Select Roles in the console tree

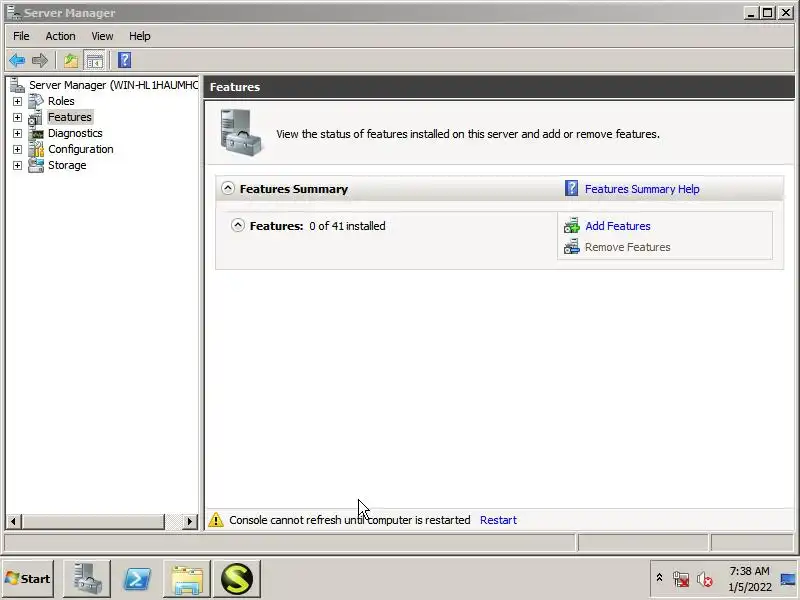point(61,101)
